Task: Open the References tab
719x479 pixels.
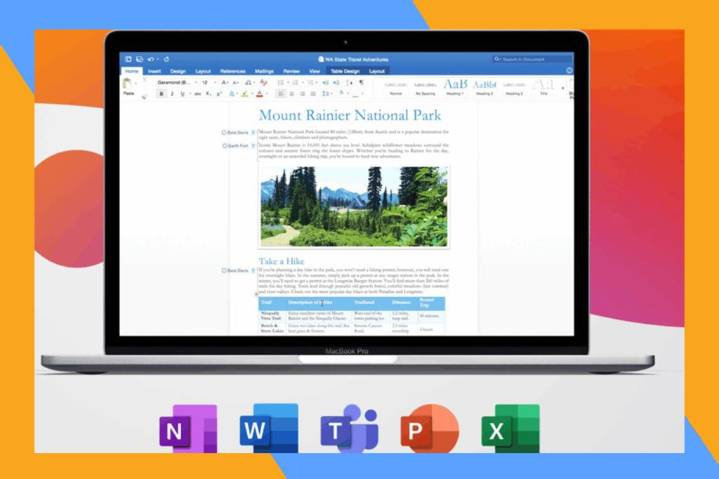Action: [x=232, y=71]
